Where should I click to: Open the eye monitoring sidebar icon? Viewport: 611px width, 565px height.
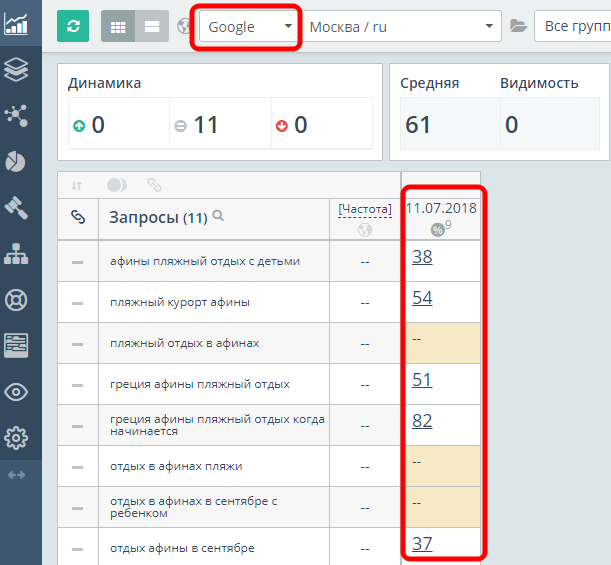click(16, 392)
